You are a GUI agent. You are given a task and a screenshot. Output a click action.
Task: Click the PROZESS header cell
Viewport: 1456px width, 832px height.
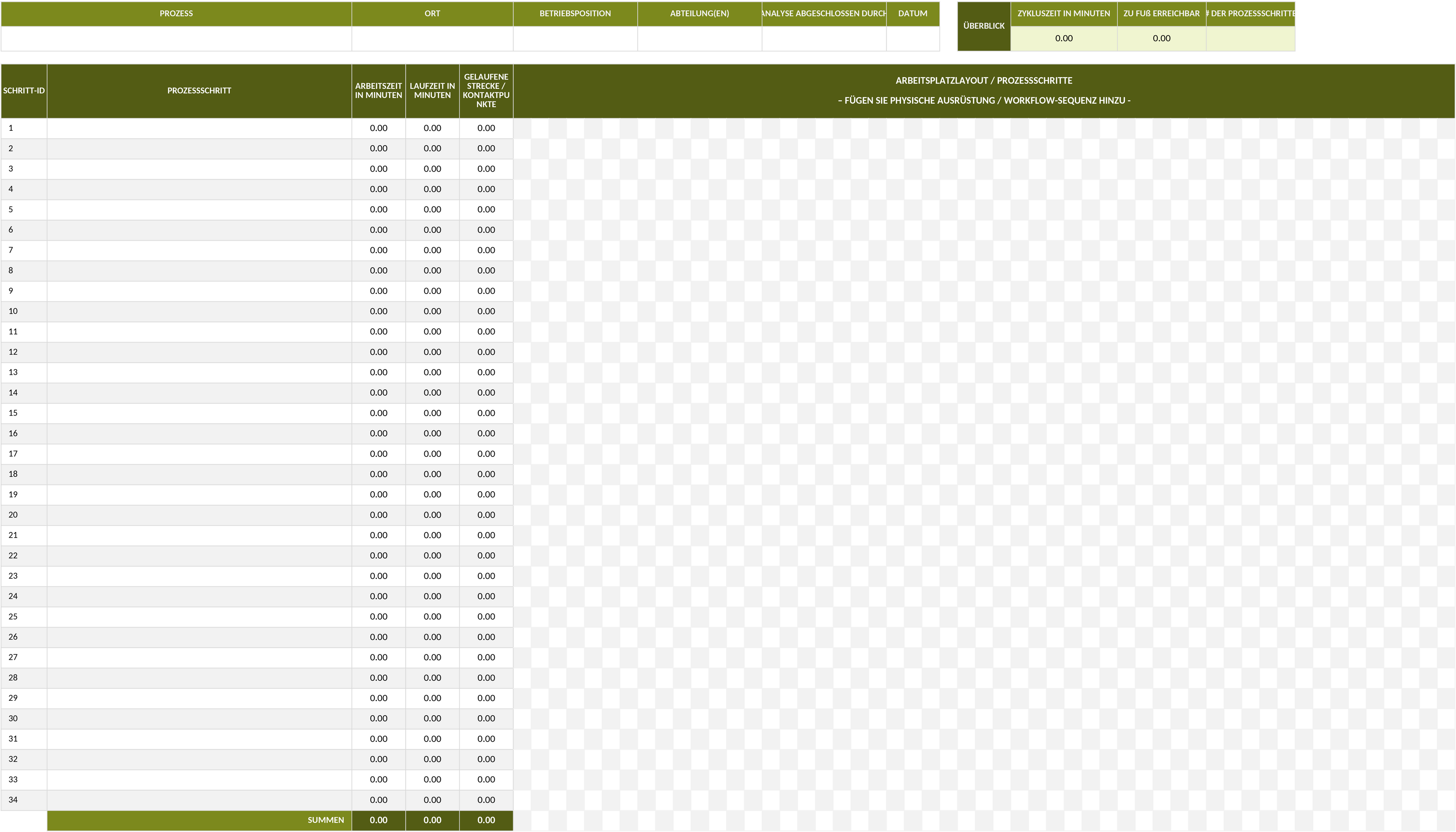pyautogui.click(x=176, y=14)
